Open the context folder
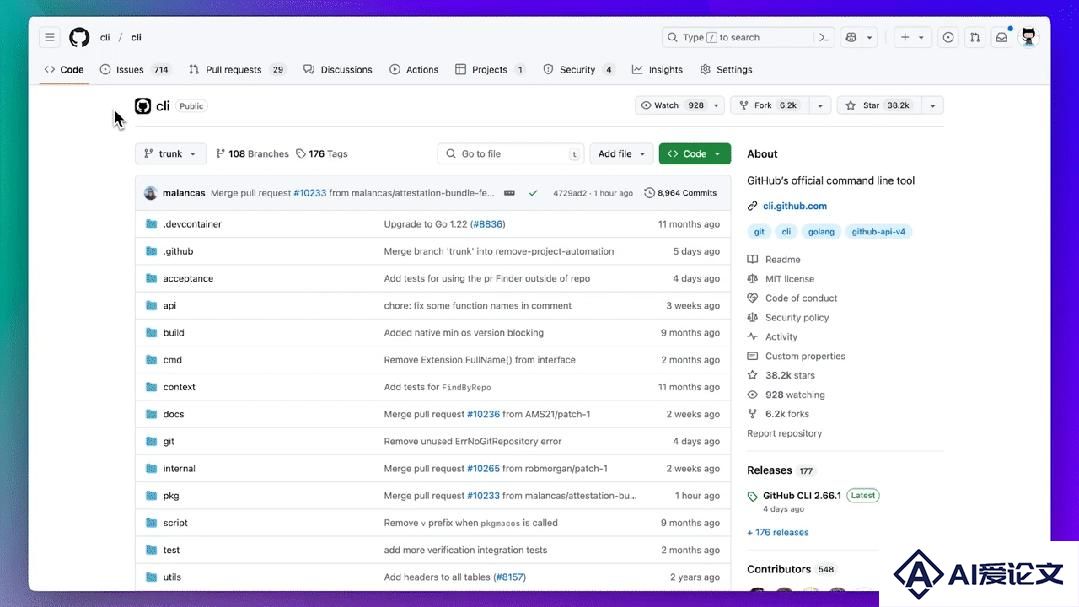 [179, 387]
